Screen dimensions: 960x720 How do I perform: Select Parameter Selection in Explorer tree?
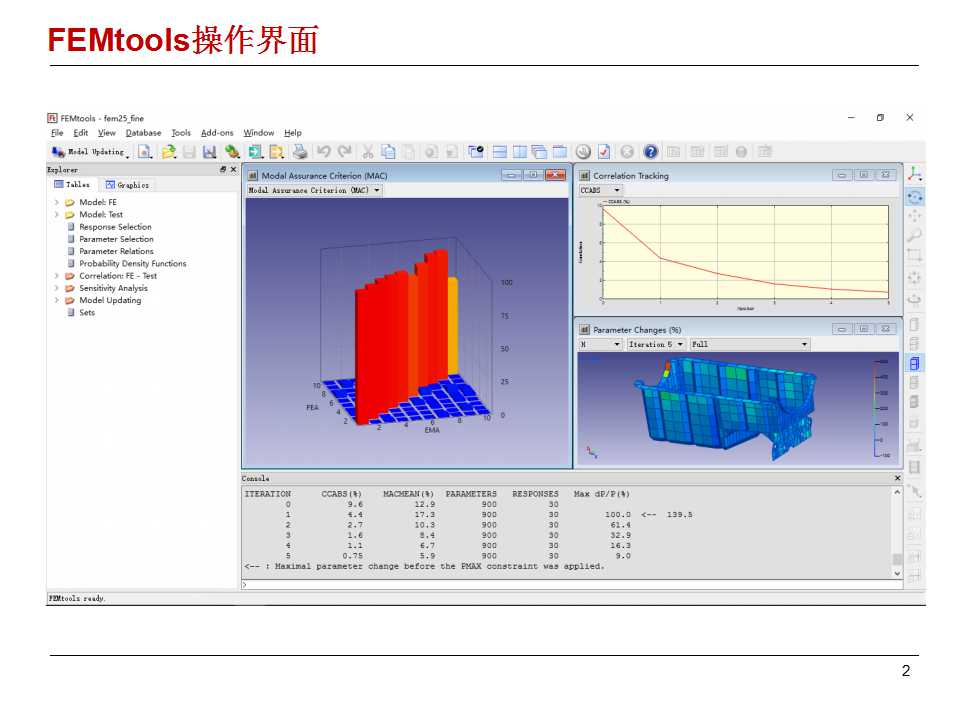pyautogui.click(x=116, y=239)
